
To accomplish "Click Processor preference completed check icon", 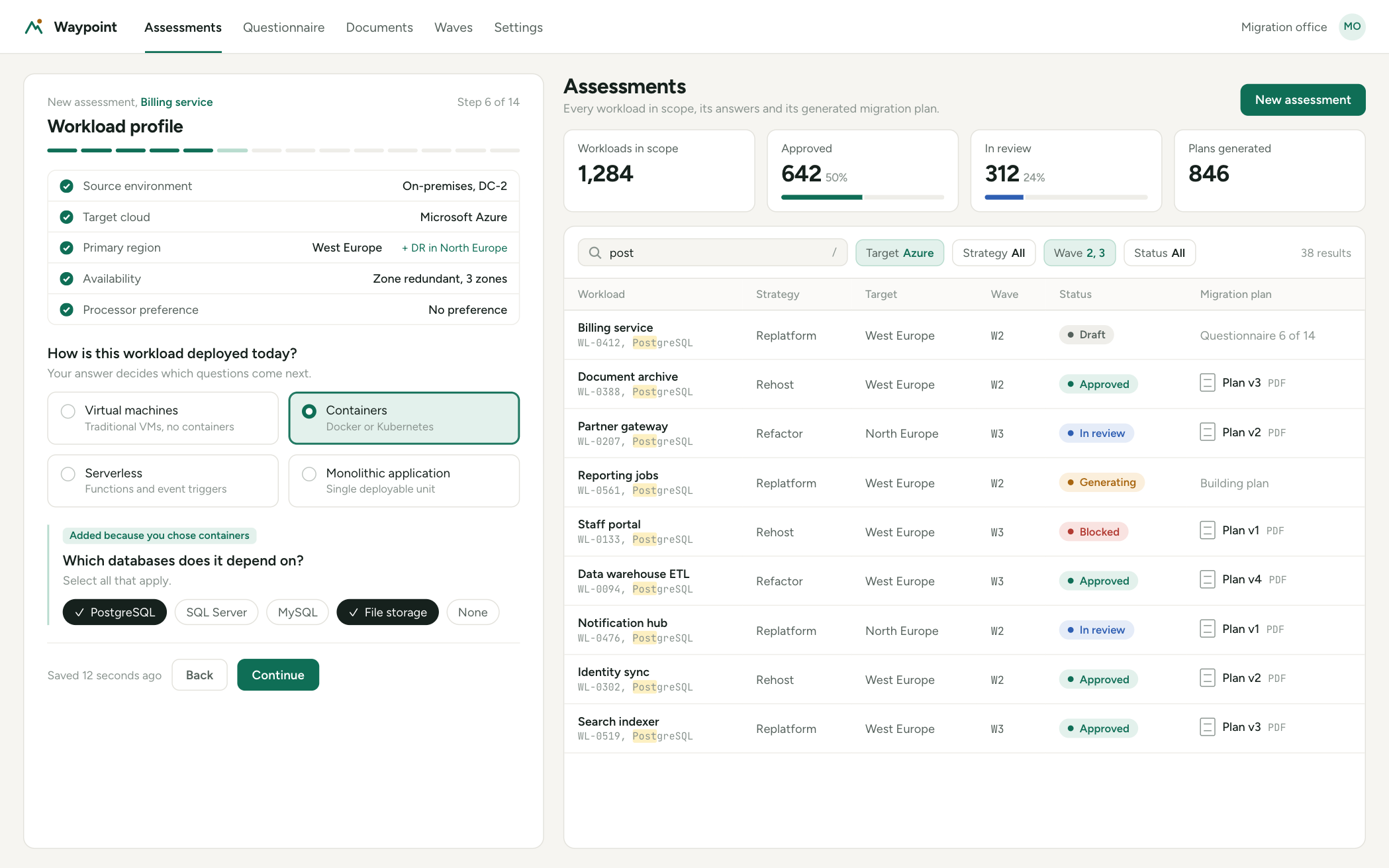I will coord(66,310).
